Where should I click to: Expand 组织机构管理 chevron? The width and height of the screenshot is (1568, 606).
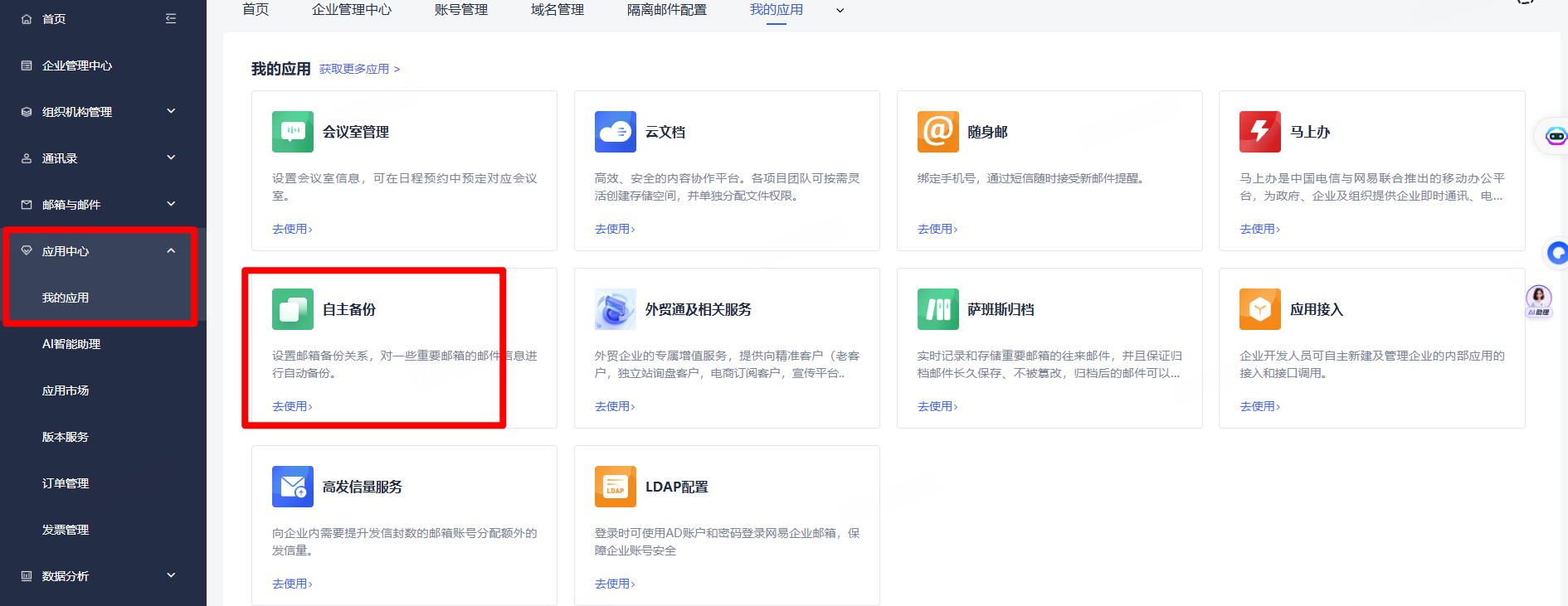[x=171, y=111]
